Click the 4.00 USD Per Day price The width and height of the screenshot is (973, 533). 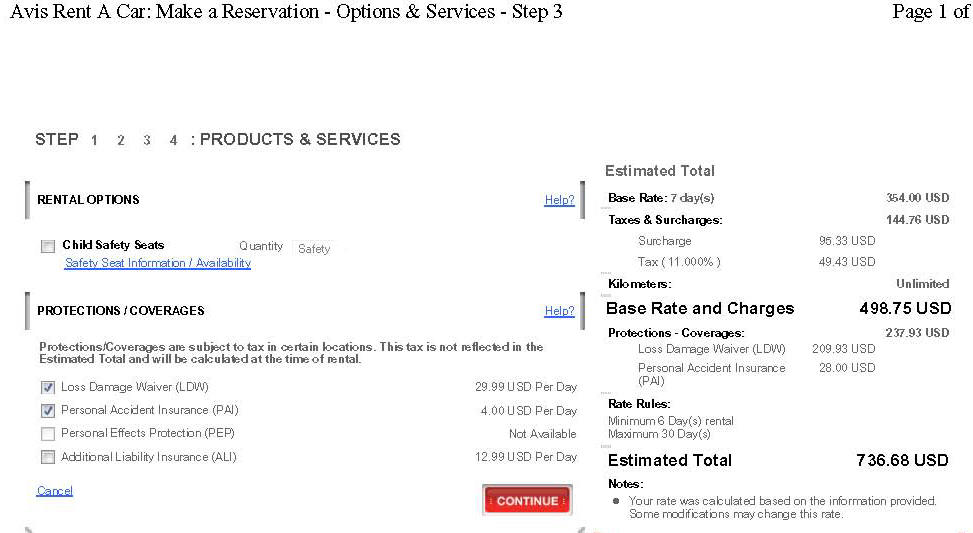[x=529, y=411]
